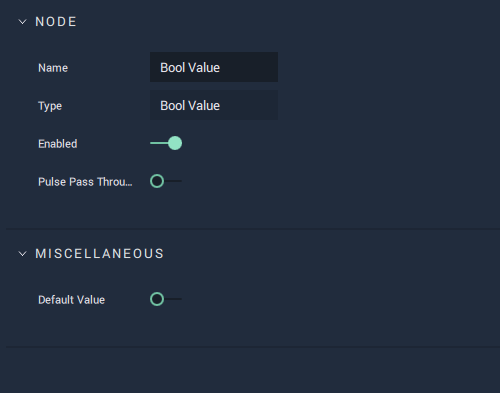Click the MISCELLANEOUS section header text
This screenshot has height=393, width=500.
click(100, 254)
